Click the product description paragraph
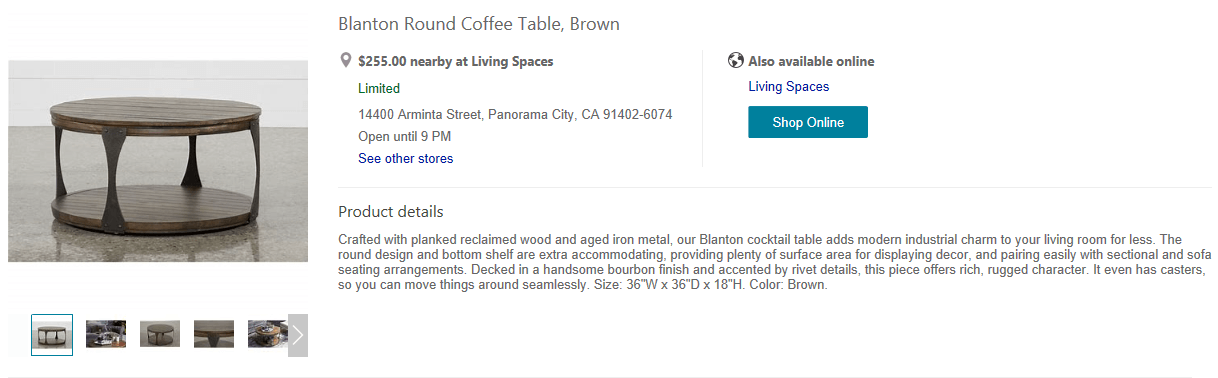Image resolution: width=1218 pixels, height=378 pixels. 775,262
